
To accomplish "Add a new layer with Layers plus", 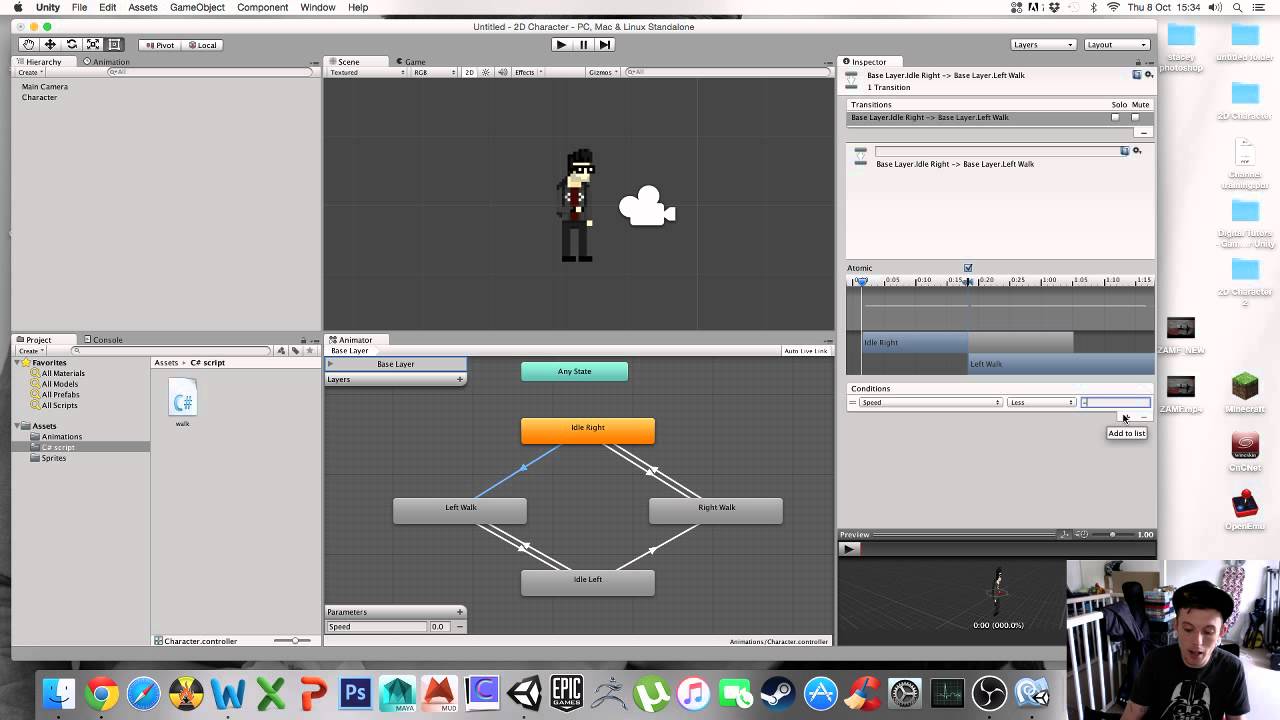I will coord(460,379).
